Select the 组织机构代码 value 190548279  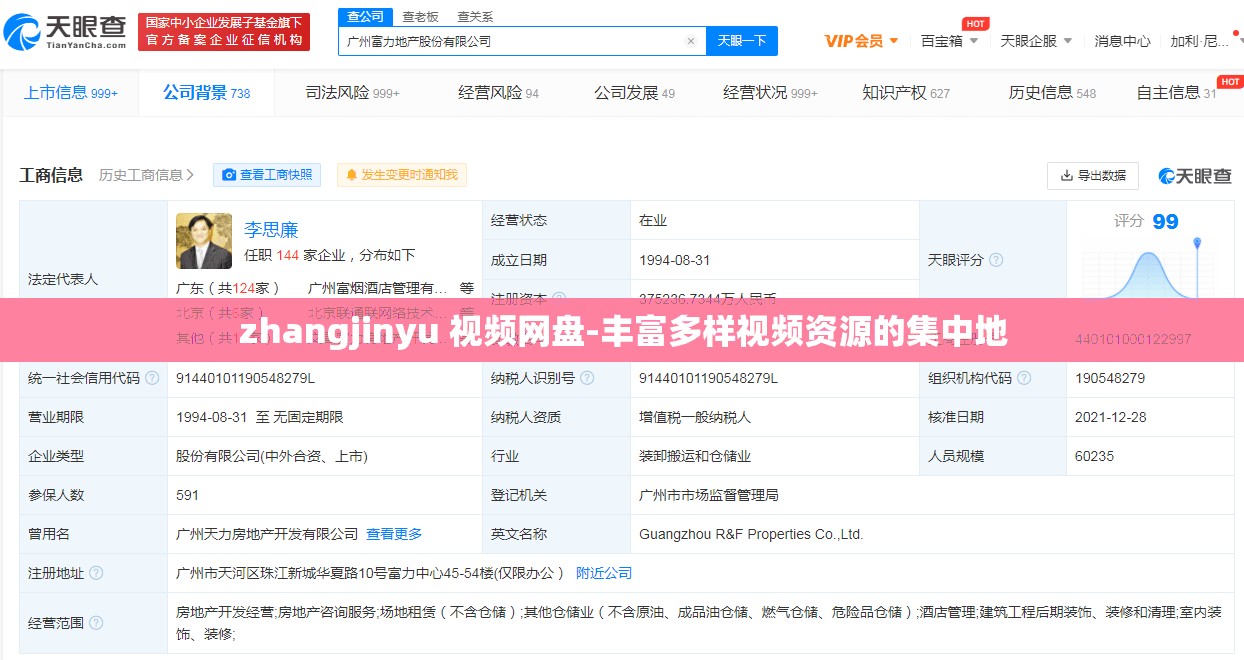pyautogui.click(x=1110, y=378)
